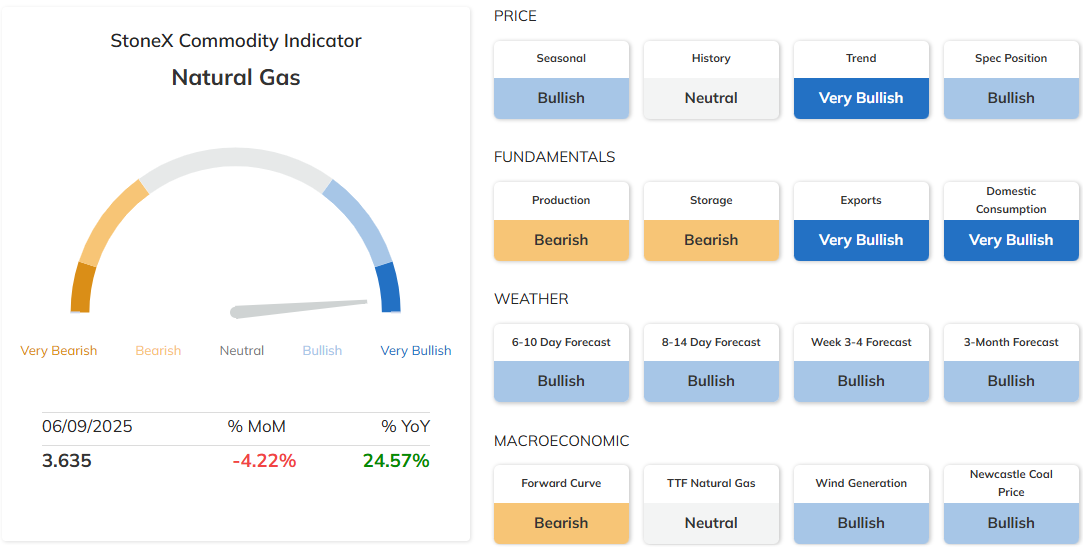The width and height of the screenshot is (1083, 547).
Task: Click the Bullish gauge legend label
Action: click(x=322, y=351)
